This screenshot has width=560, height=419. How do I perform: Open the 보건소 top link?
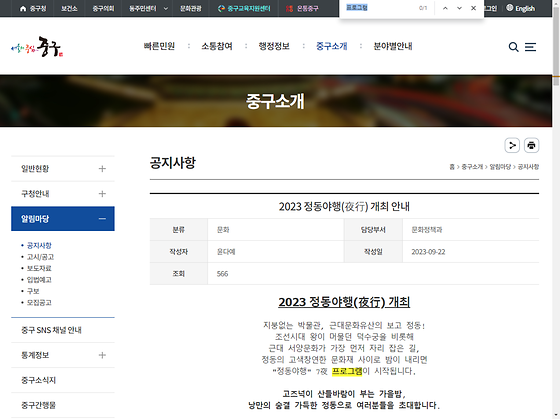click(x=69, y=8)
